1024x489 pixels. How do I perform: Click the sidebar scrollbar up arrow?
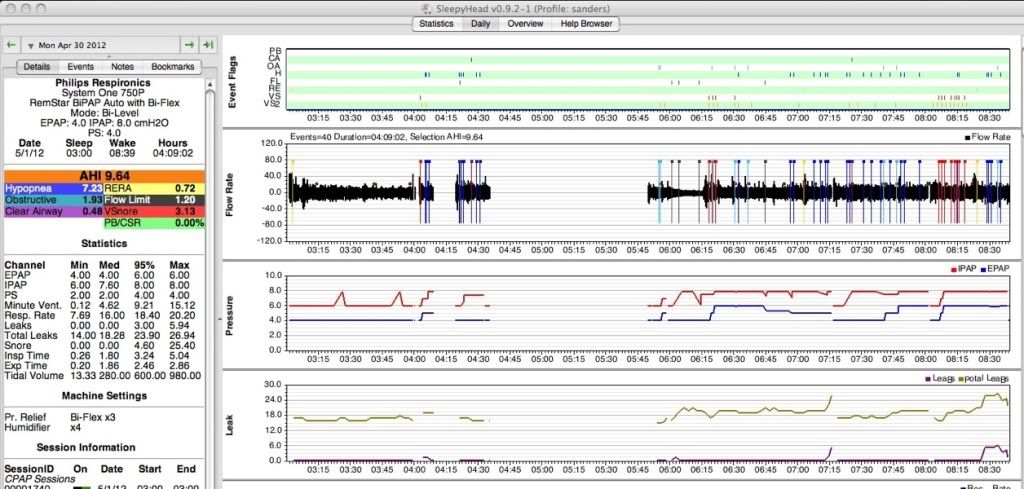tap(210, 85)
